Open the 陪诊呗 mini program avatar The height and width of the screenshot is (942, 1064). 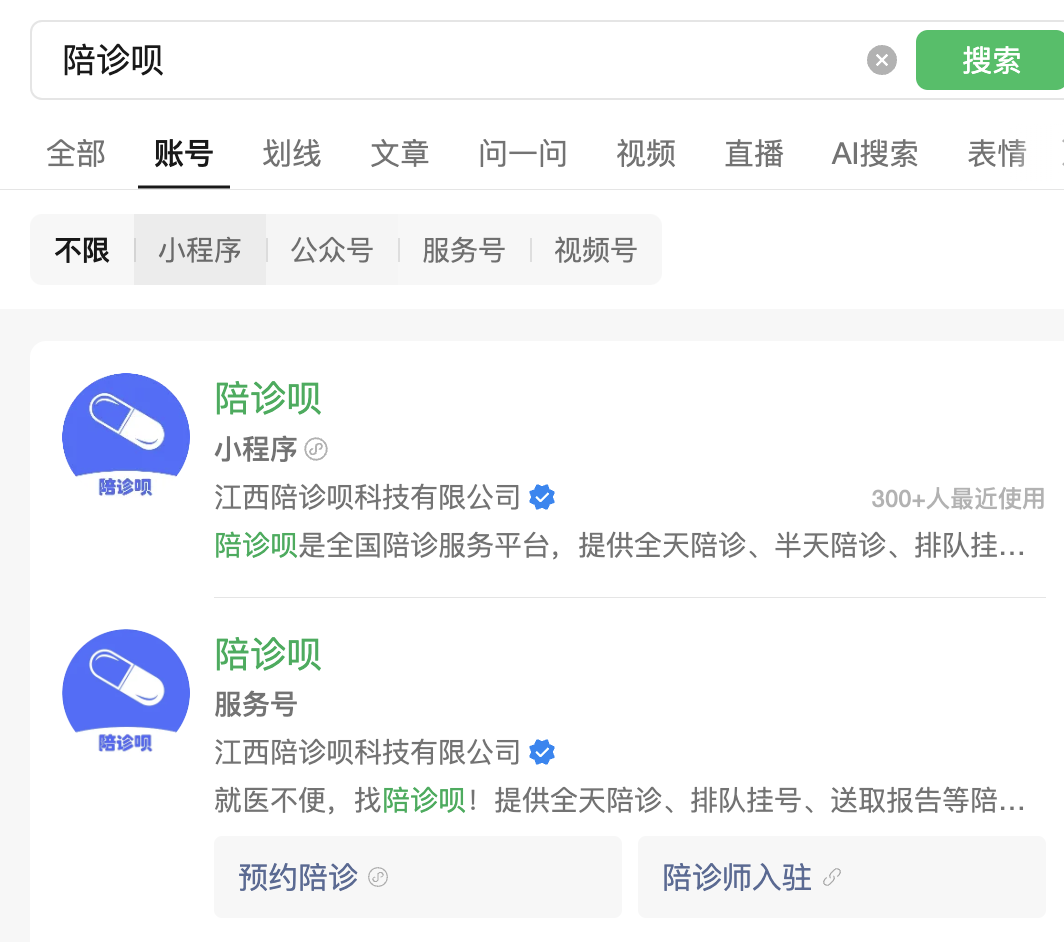(x=126, y=436)
